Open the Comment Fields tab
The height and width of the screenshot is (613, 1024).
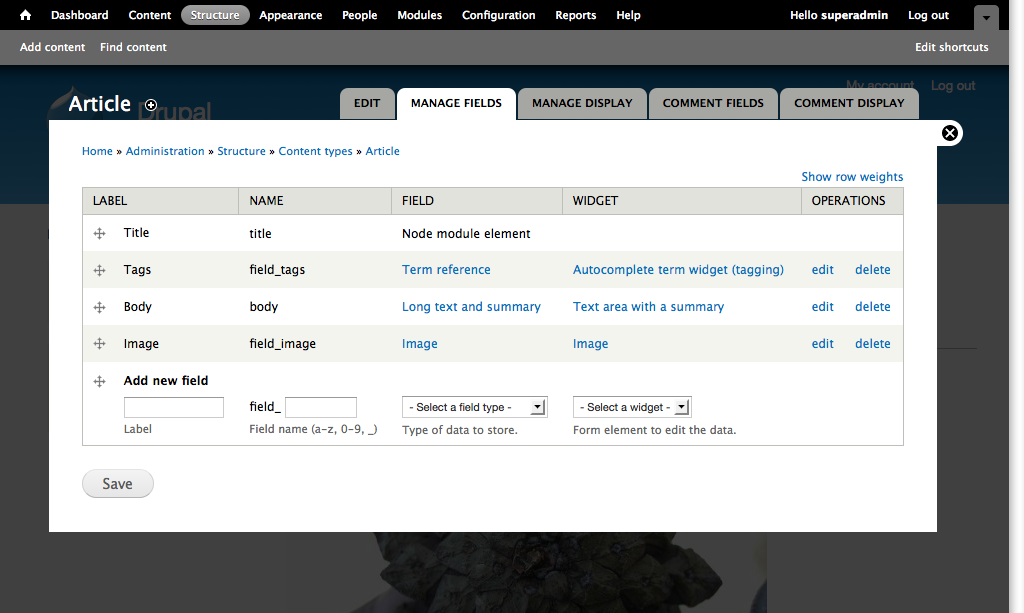[713, 103]
